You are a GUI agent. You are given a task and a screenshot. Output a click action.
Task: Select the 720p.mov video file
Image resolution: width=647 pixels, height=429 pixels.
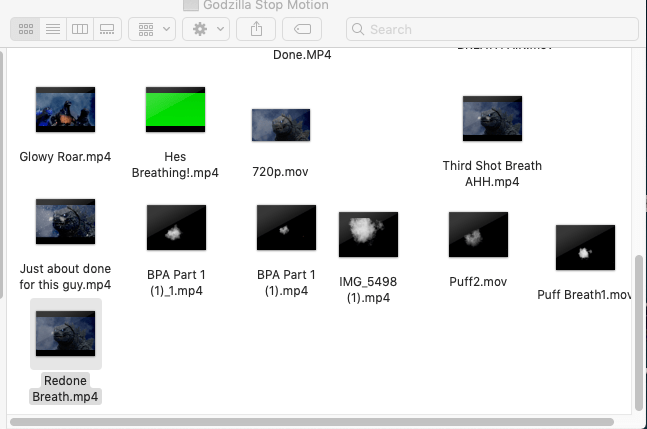tap(281, 125)
